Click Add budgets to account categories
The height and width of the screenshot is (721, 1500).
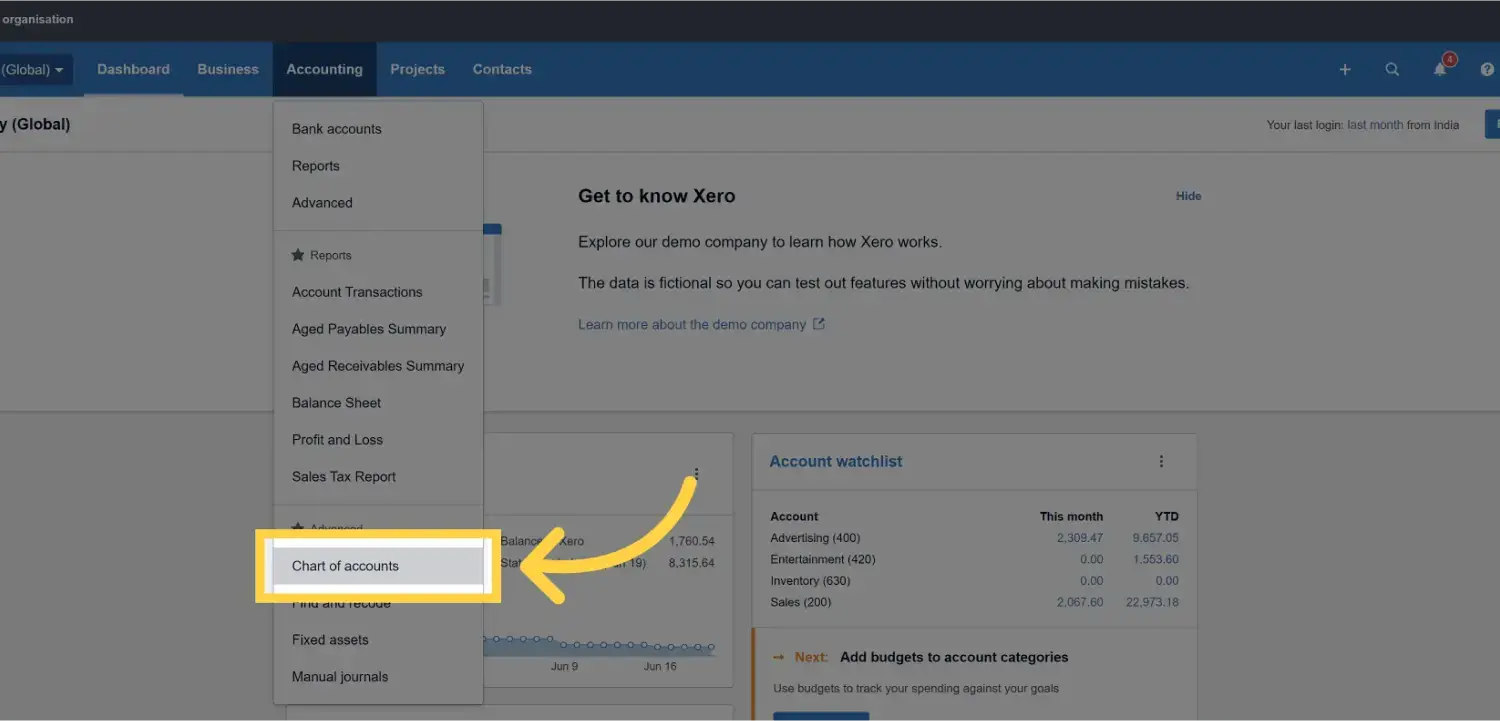[x=954, y=657]
